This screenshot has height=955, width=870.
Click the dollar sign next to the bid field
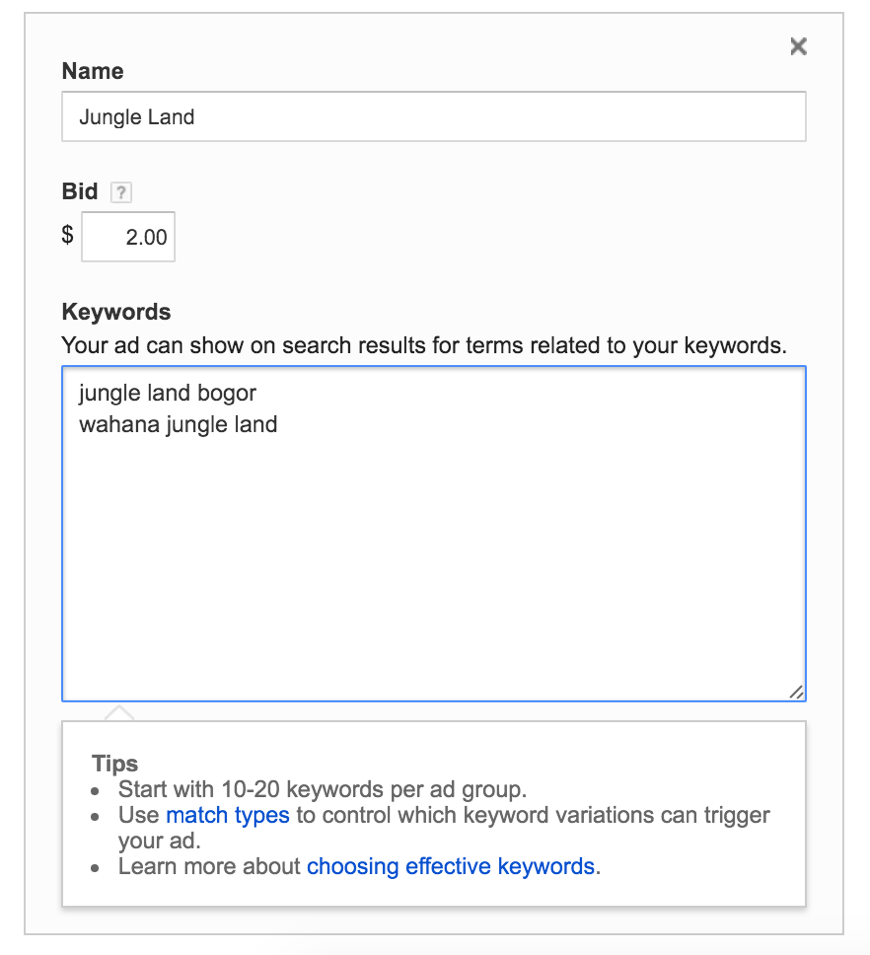coord(66,236)
